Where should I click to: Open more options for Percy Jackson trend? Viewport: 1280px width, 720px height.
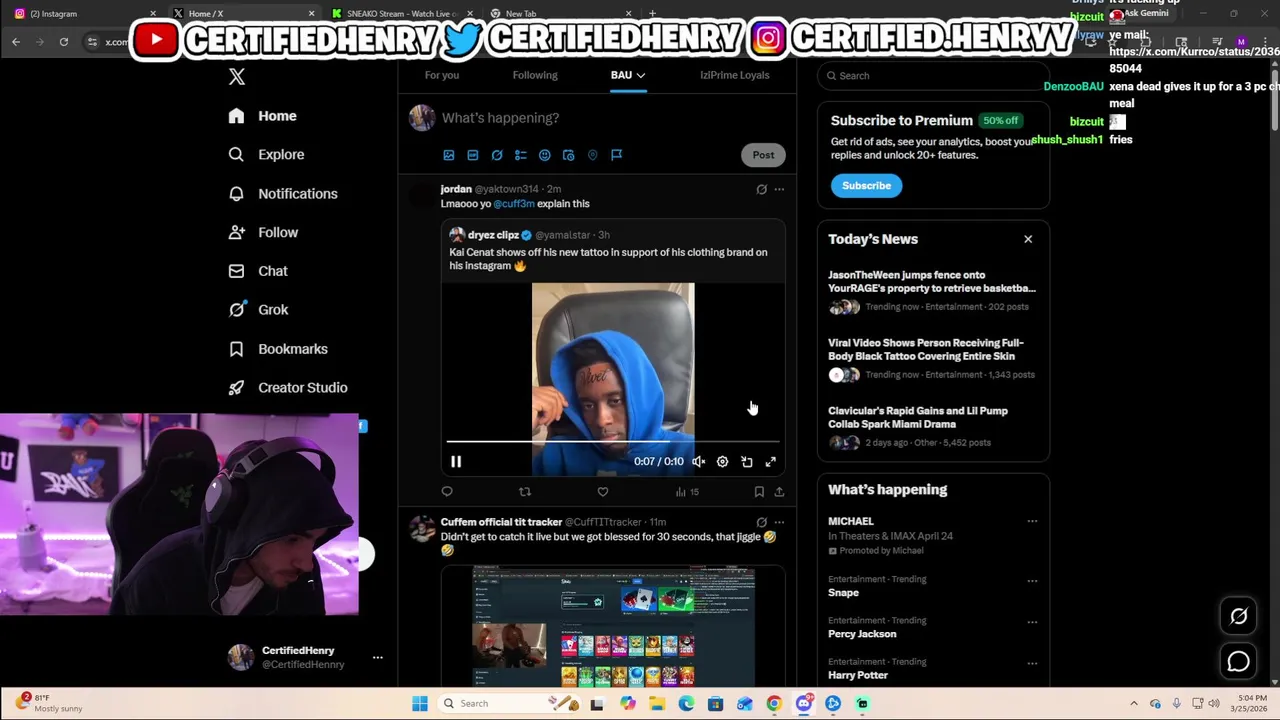(x=1032, y=621)
